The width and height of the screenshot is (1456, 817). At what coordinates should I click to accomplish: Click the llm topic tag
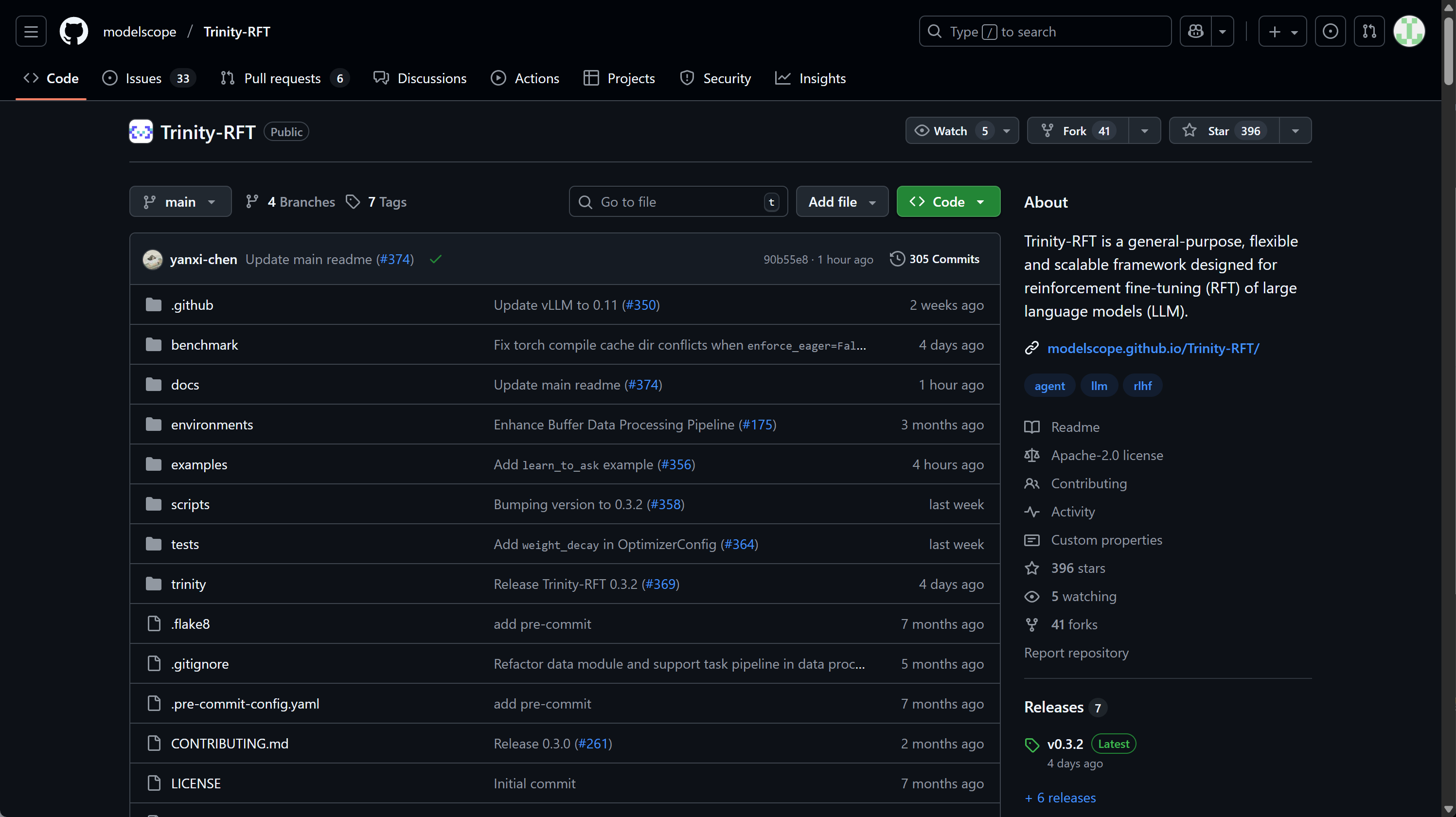pyautogui.click(x=1099, y=386)
